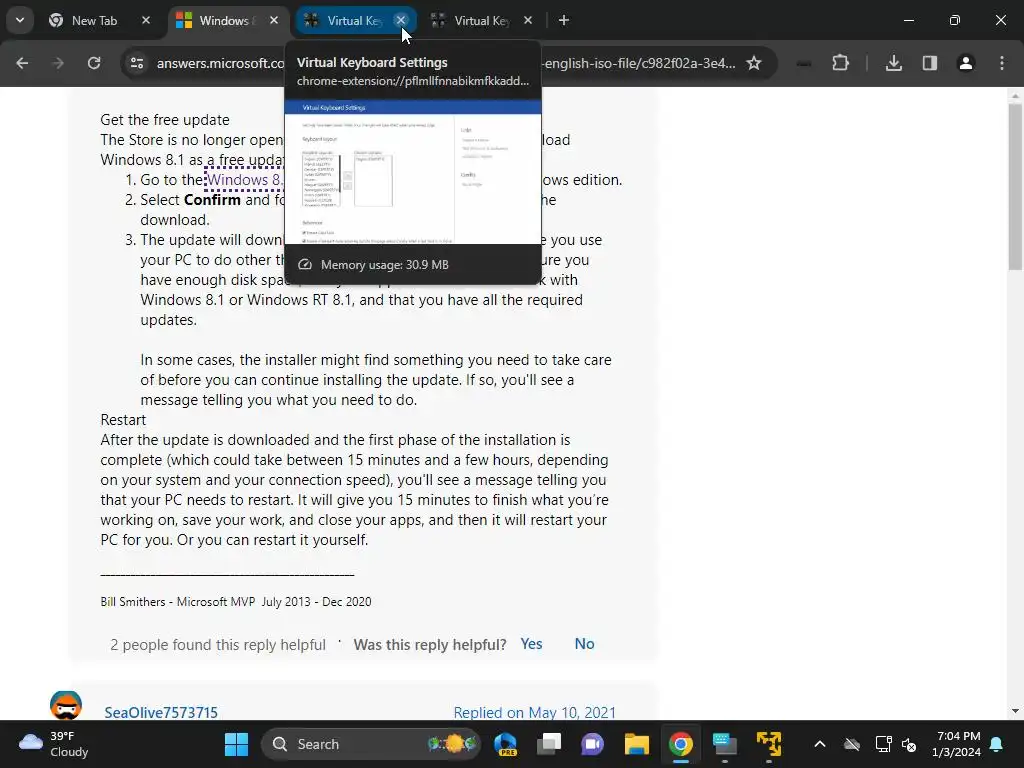The image size is (1024, 768).
Task: Vote Yes on reply helpful
Action: click(531, 644)
